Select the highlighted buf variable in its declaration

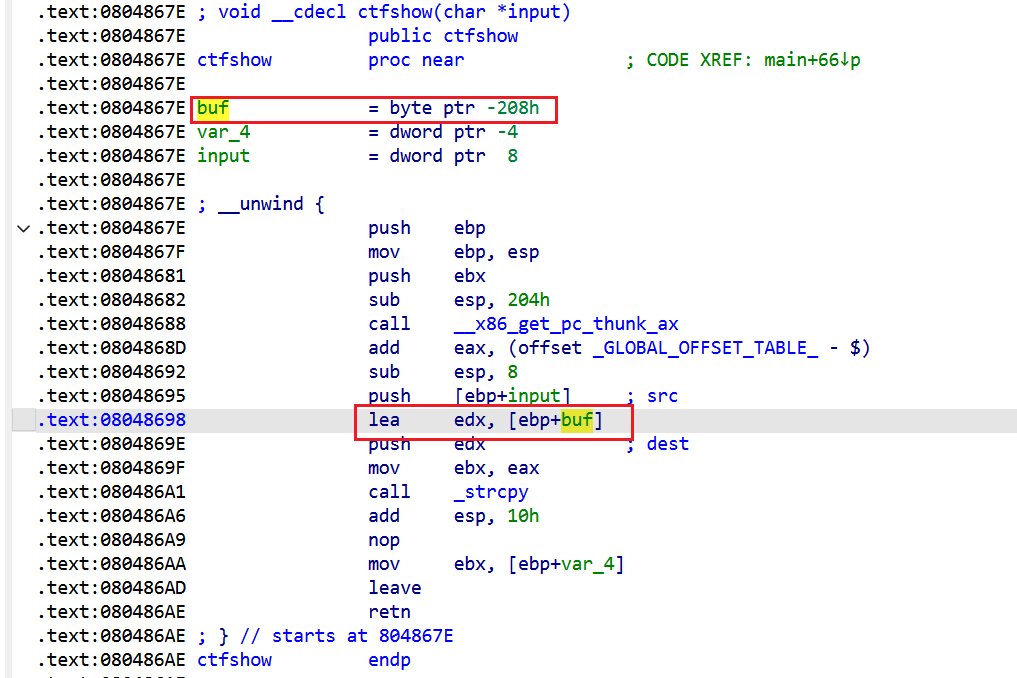(x=213, y=108)
